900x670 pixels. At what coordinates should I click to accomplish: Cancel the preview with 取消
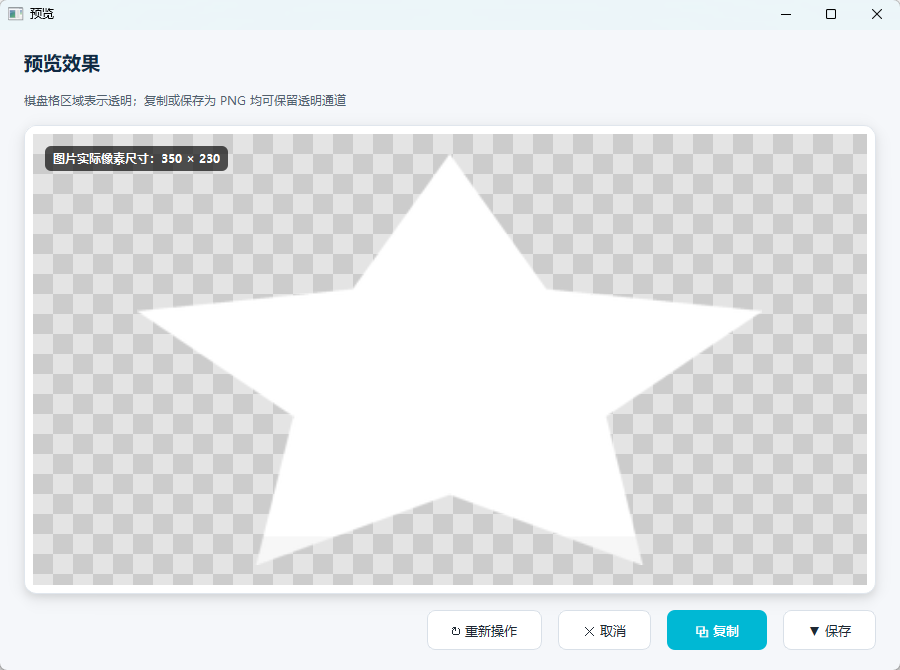pos(604,630)
